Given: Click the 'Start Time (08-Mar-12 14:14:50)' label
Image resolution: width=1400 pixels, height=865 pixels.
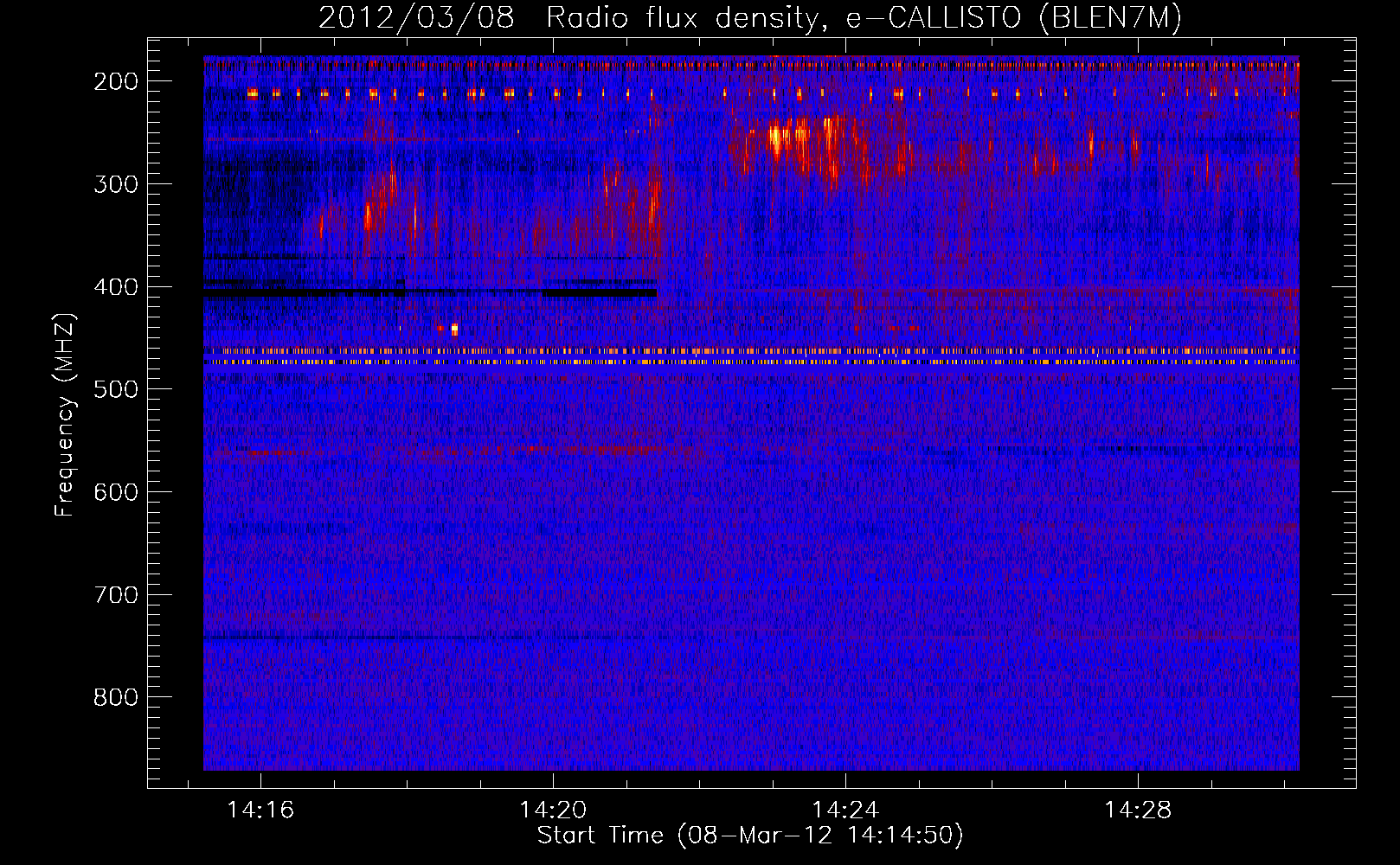Looking at the screenshot, I should pos(750,836).
